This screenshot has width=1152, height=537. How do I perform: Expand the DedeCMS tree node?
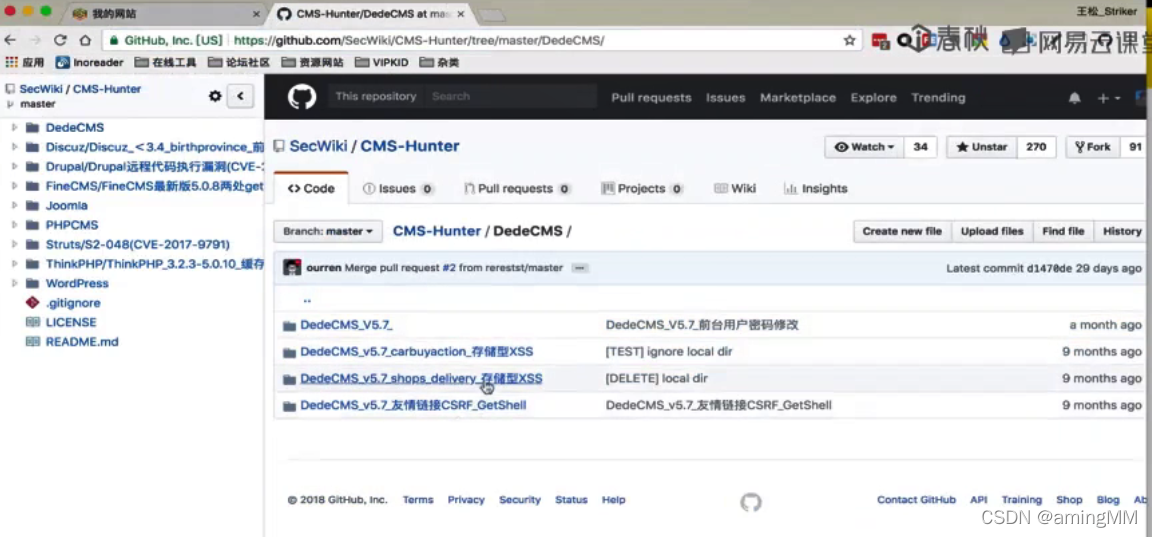click(15, 127)
